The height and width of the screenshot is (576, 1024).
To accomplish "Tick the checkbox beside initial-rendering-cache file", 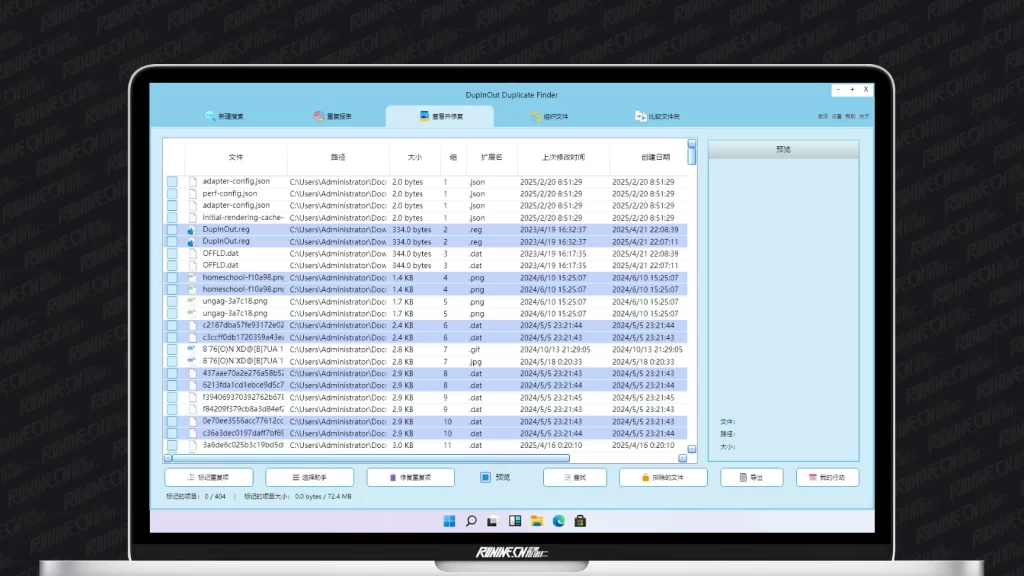I will pos(172,218).
